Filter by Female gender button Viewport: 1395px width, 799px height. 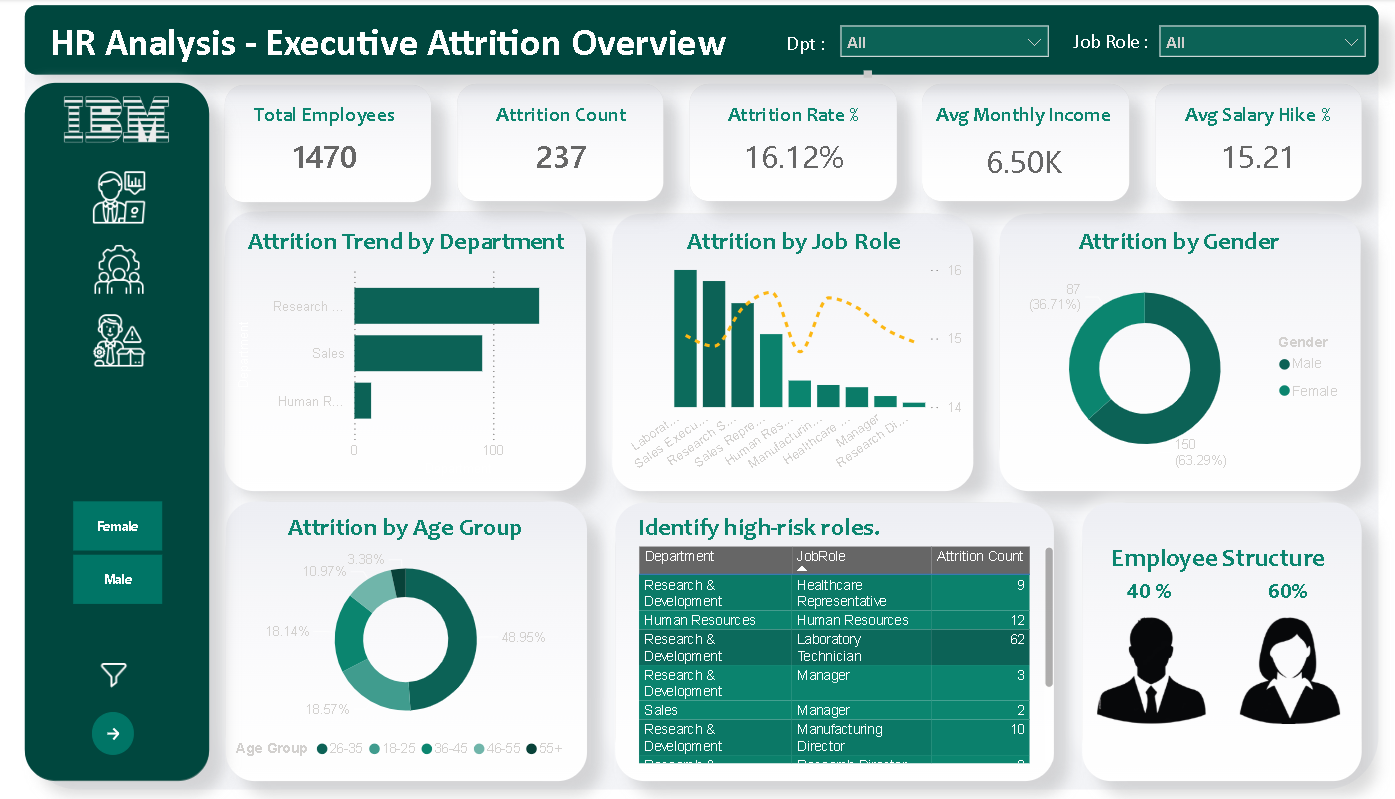tap(118, 526)
